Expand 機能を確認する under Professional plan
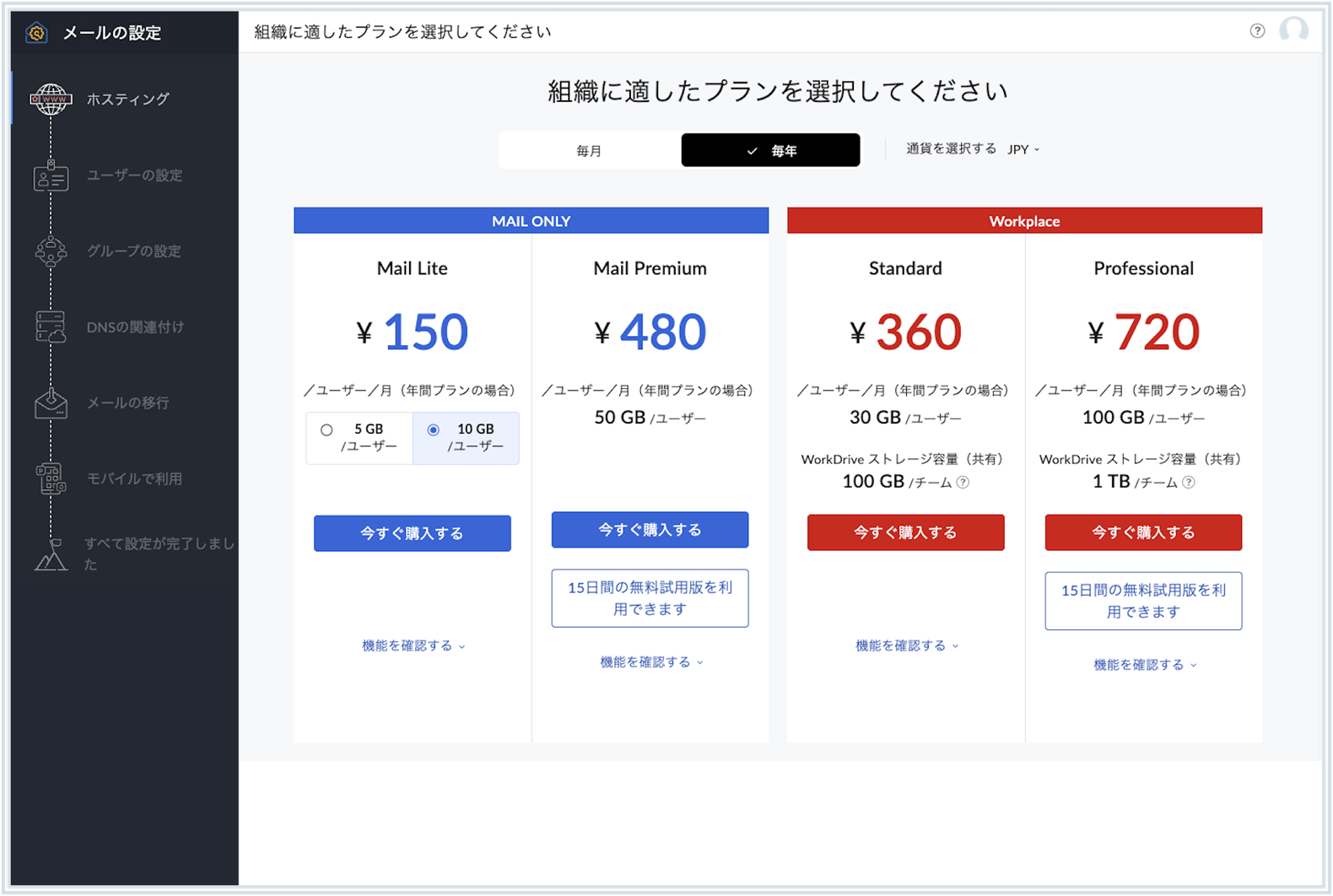Image resolution: width=1333 pixels, height=896 pixels. click(x=1145, y=666)
